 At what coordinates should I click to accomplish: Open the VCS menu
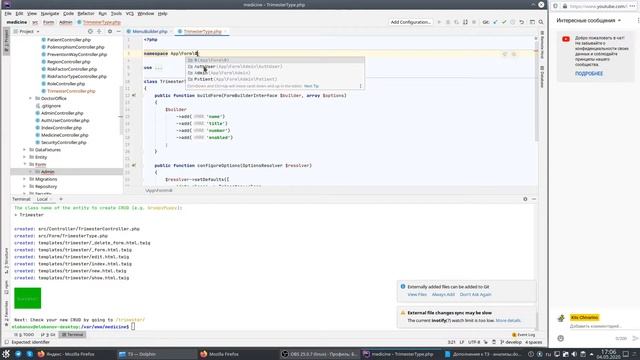point(130,13)
